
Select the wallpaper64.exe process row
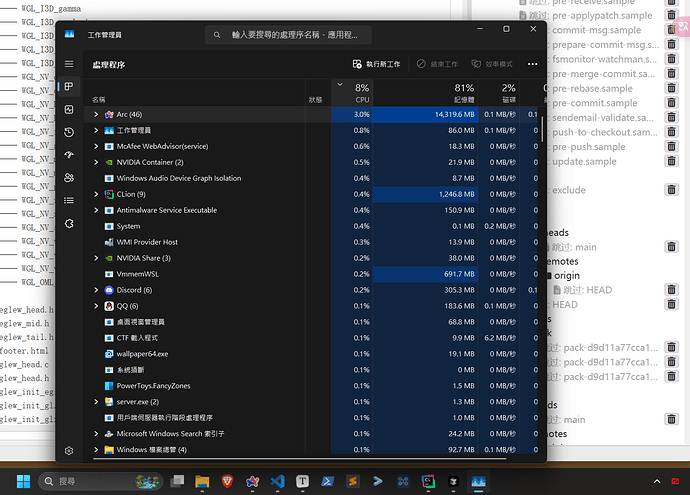[312, 354]
